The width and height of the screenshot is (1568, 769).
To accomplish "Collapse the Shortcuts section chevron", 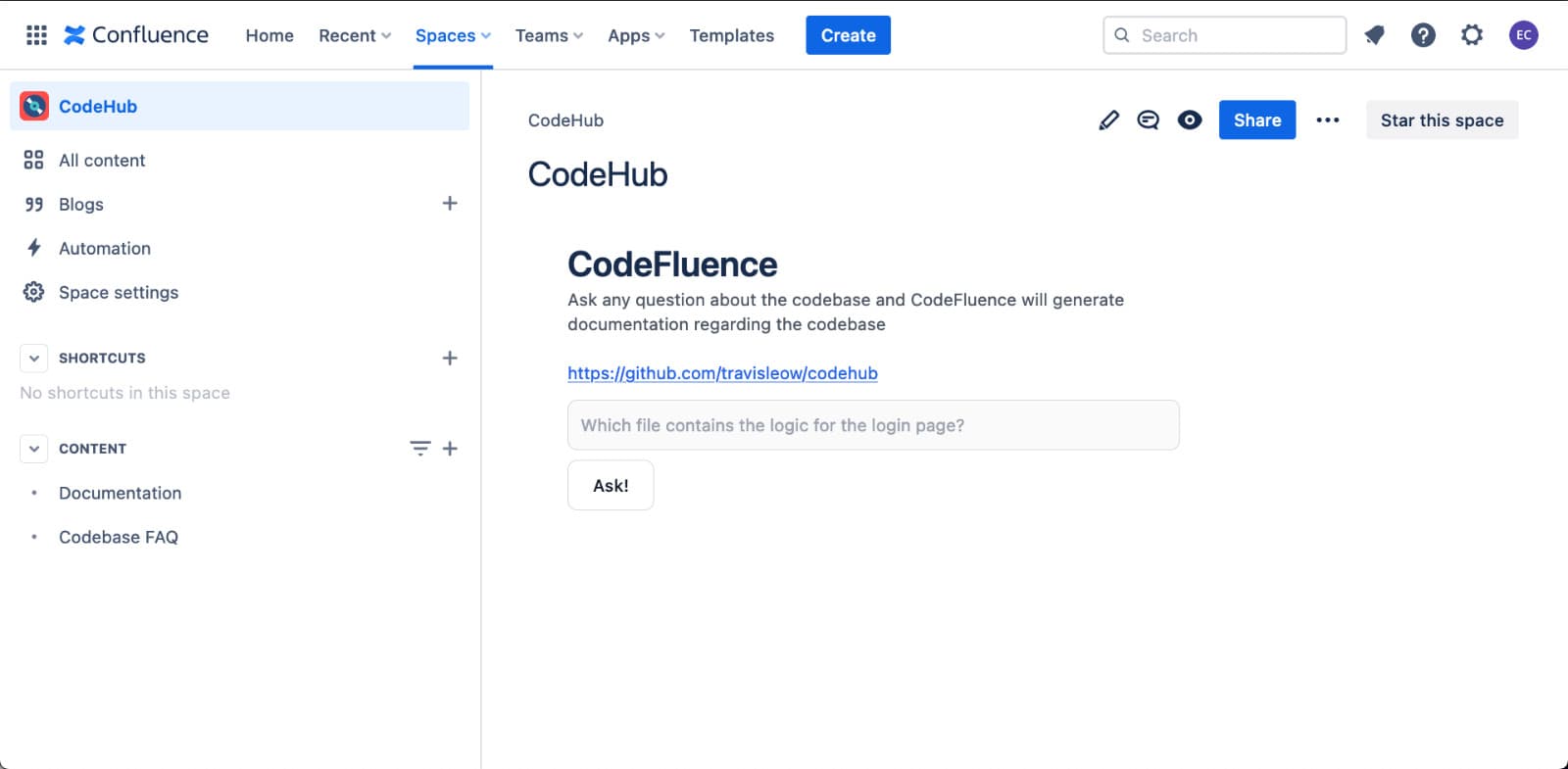I will pos(34,359).
